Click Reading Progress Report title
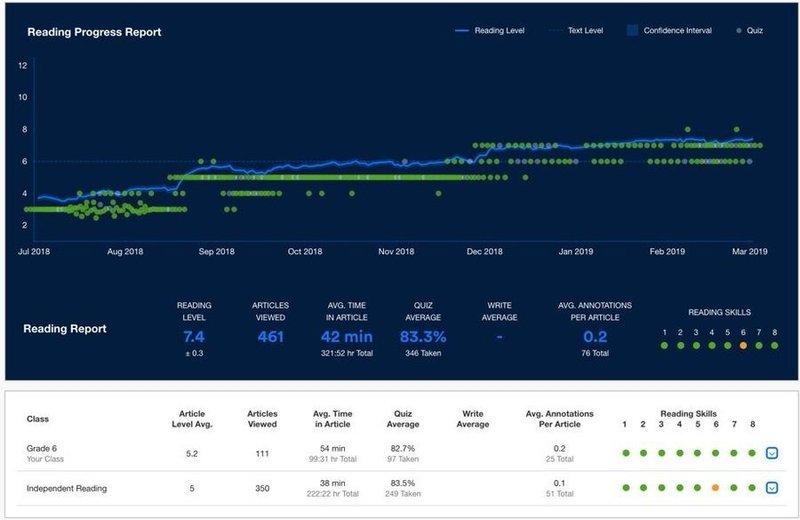The height and width of the screenshot is (520, 800). coord(94,32)
